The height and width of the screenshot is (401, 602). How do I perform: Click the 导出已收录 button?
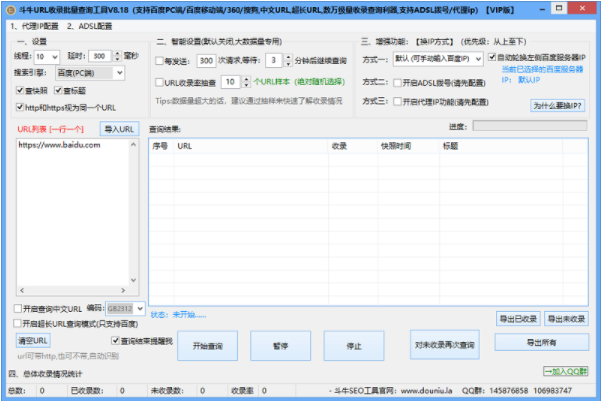[518, 319]
